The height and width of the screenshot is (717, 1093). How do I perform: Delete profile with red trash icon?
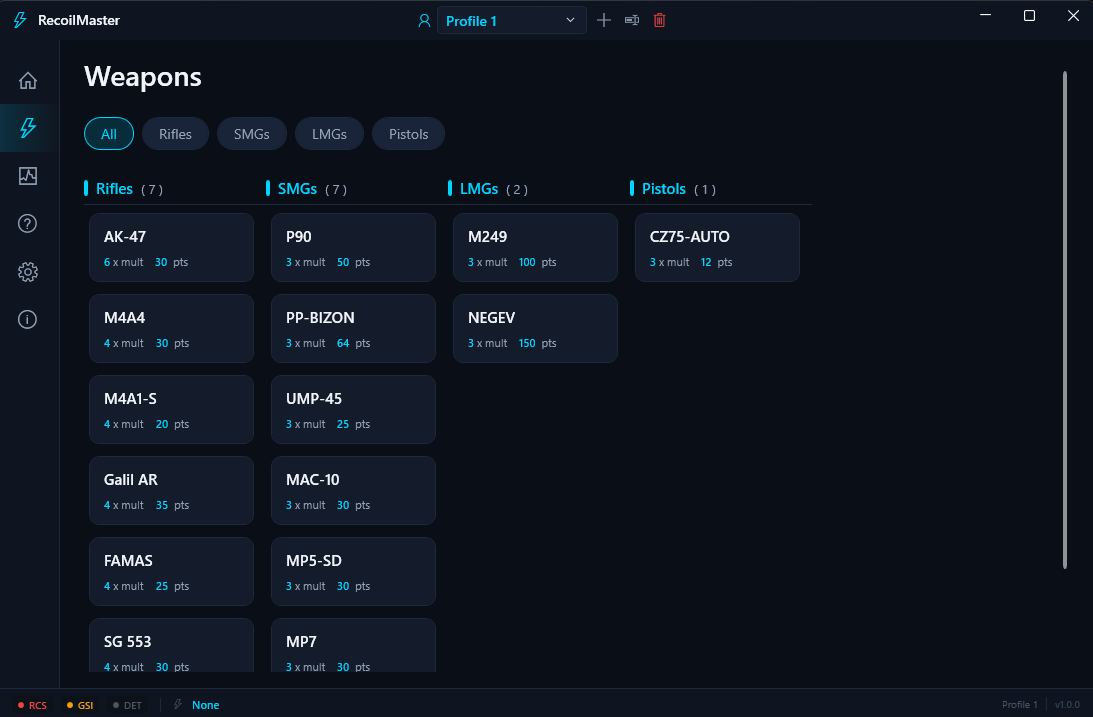[x=659, y=20]
